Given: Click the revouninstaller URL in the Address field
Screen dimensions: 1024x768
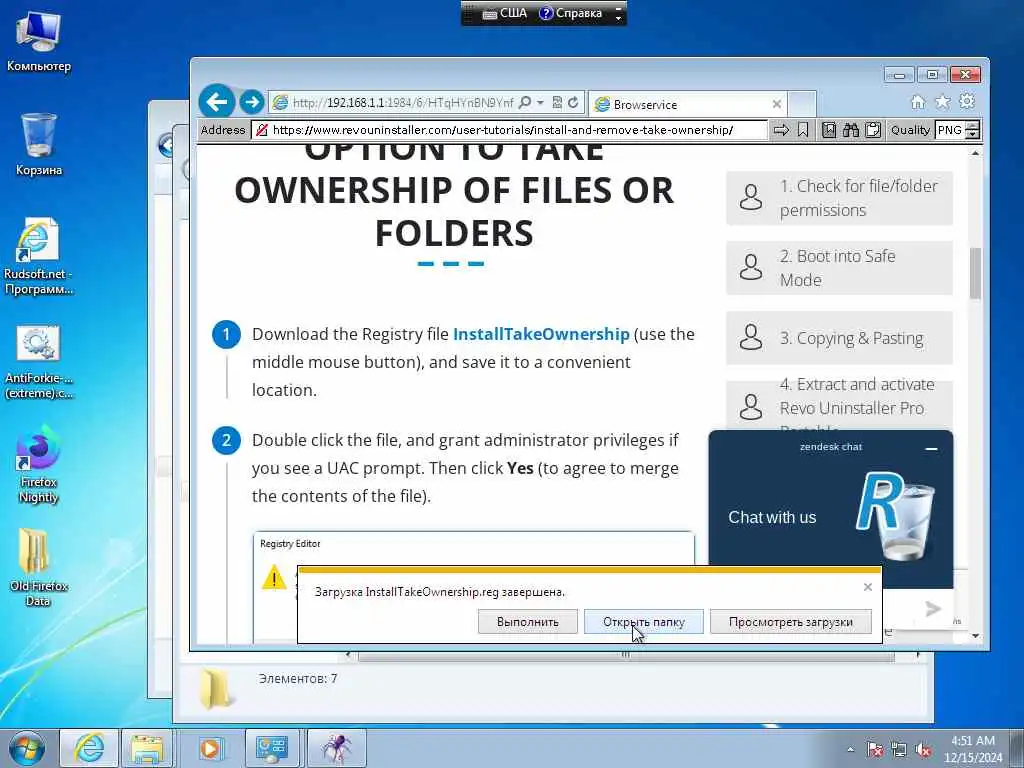Looking at the screenshot, I should click(503, 130).
